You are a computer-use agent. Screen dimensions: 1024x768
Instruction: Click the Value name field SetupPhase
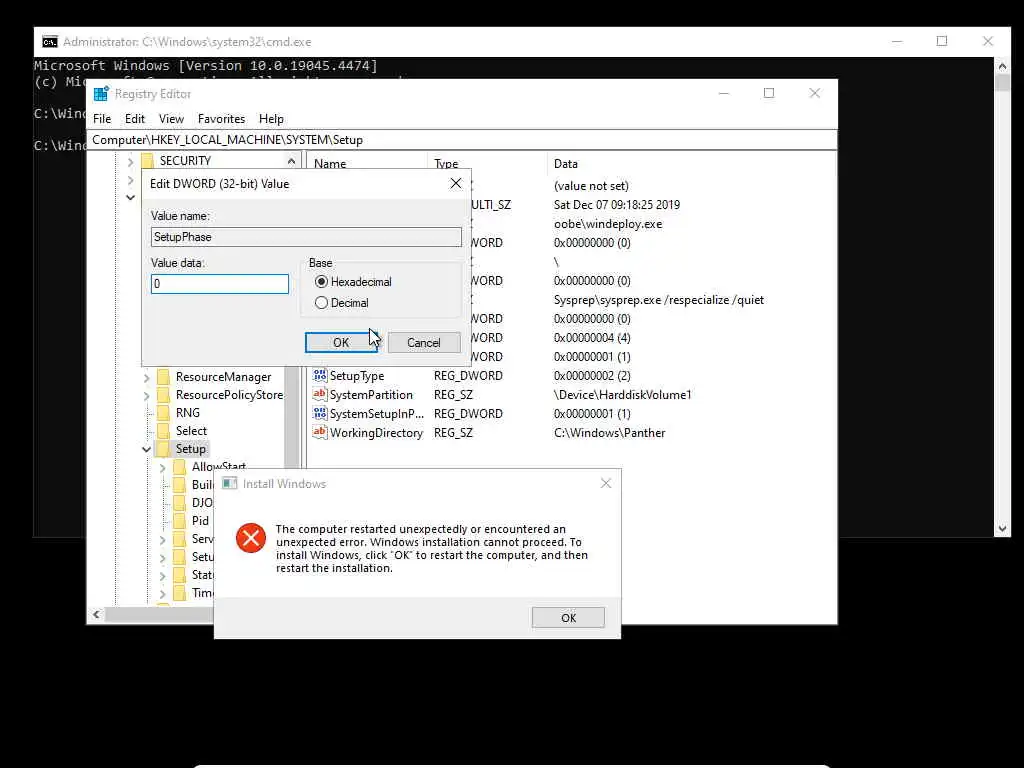point(306,236)
